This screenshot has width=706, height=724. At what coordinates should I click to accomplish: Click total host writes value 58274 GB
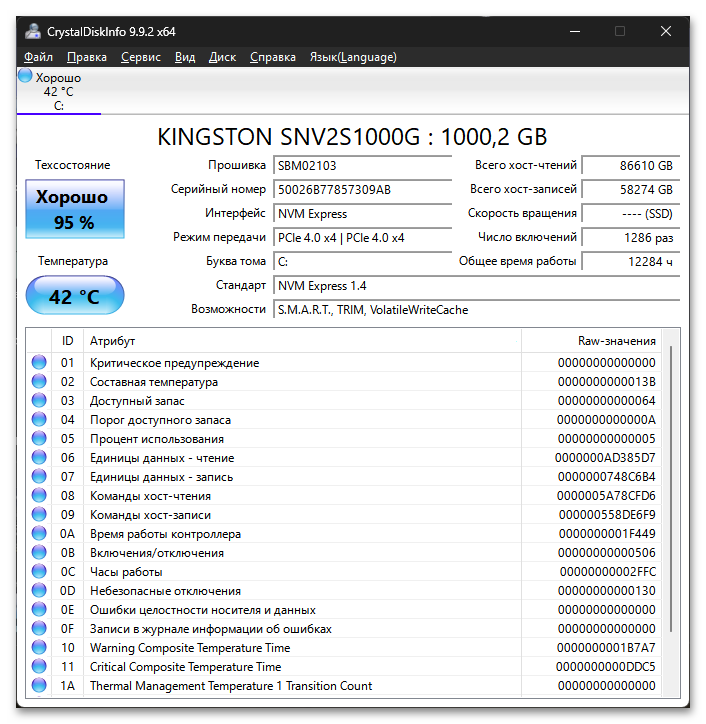click(631, 190)
